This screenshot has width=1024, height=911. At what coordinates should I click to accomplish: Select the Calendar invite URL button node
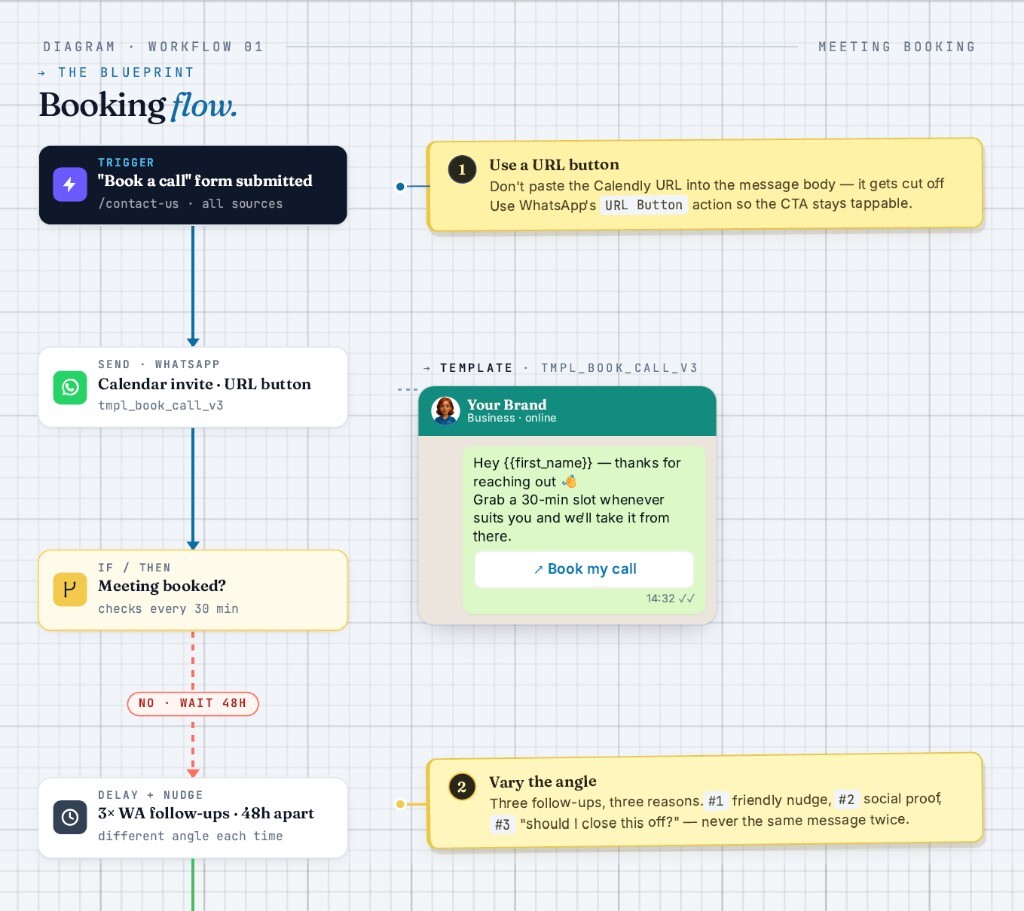[193, 387]
